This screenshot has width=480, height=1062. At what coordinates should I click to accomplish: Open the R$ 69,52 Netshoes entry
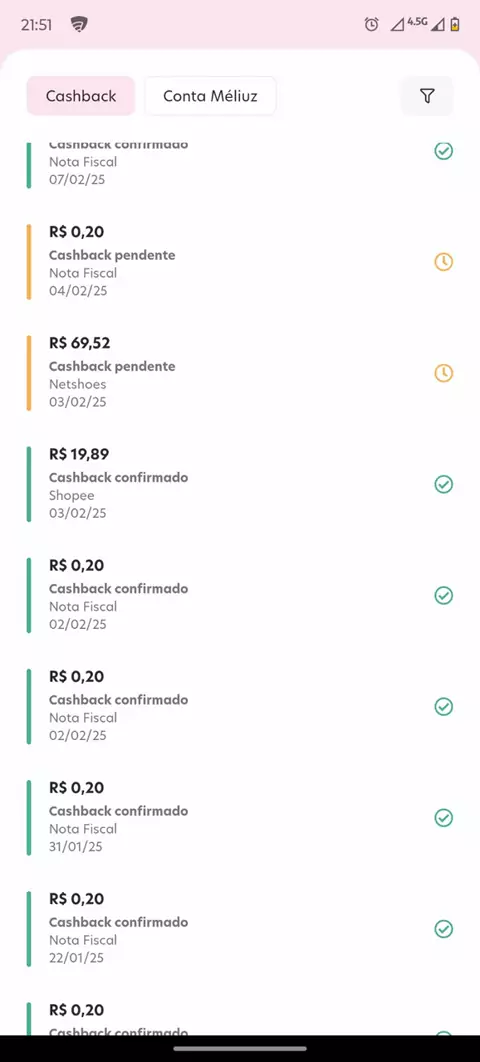[x=240, y=373]
